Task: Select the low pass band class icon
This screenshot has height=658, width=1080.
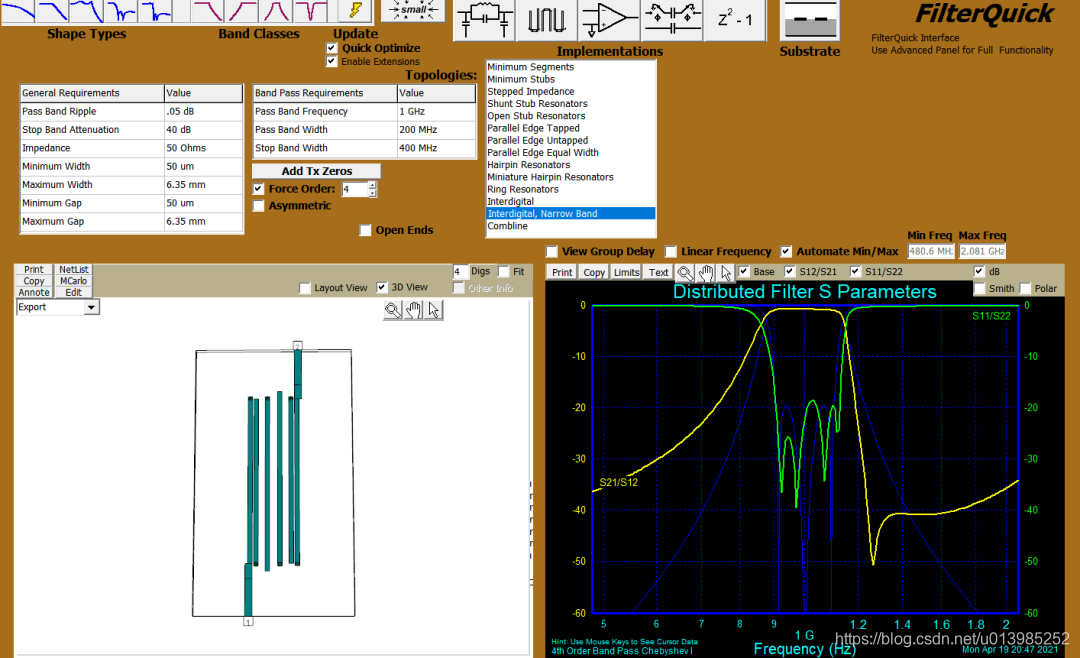Action: pos(207,11)
